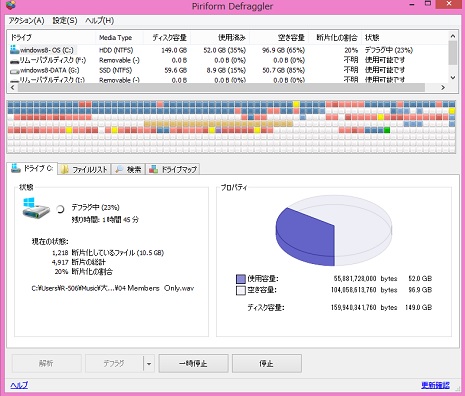Switch to the ファイルリスト tab
The height and width of the screenshot is (396, 465).
pos(85,169)
